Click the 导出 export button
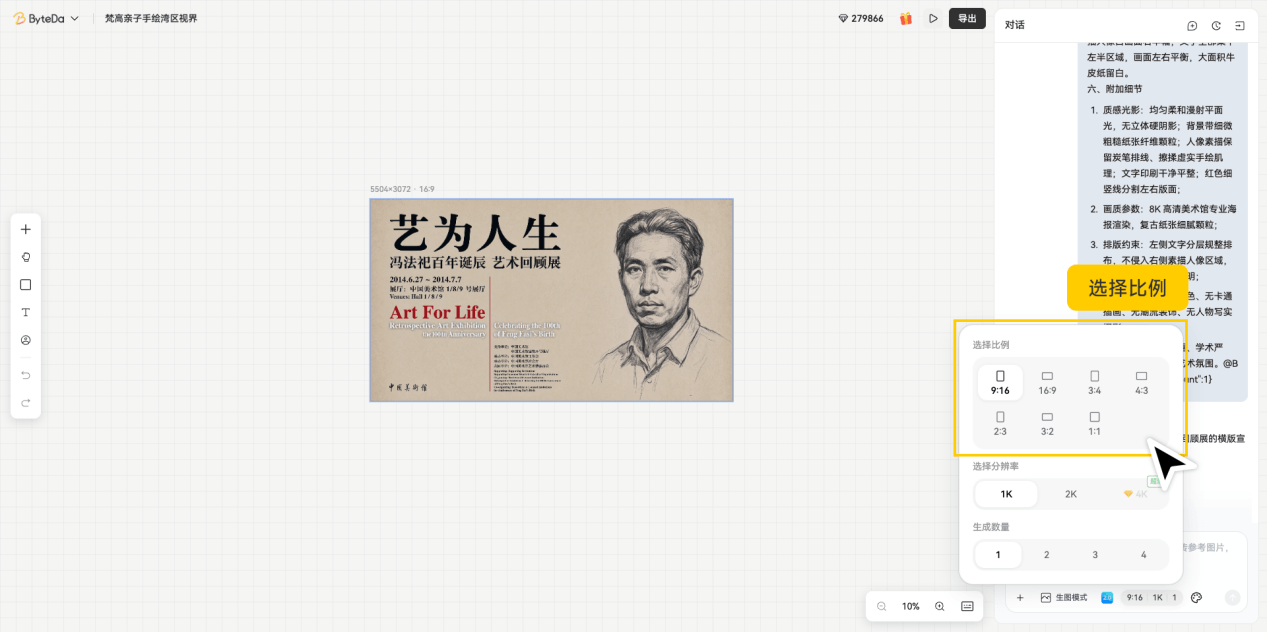The image size is (1267, 632). coord(967,18)
